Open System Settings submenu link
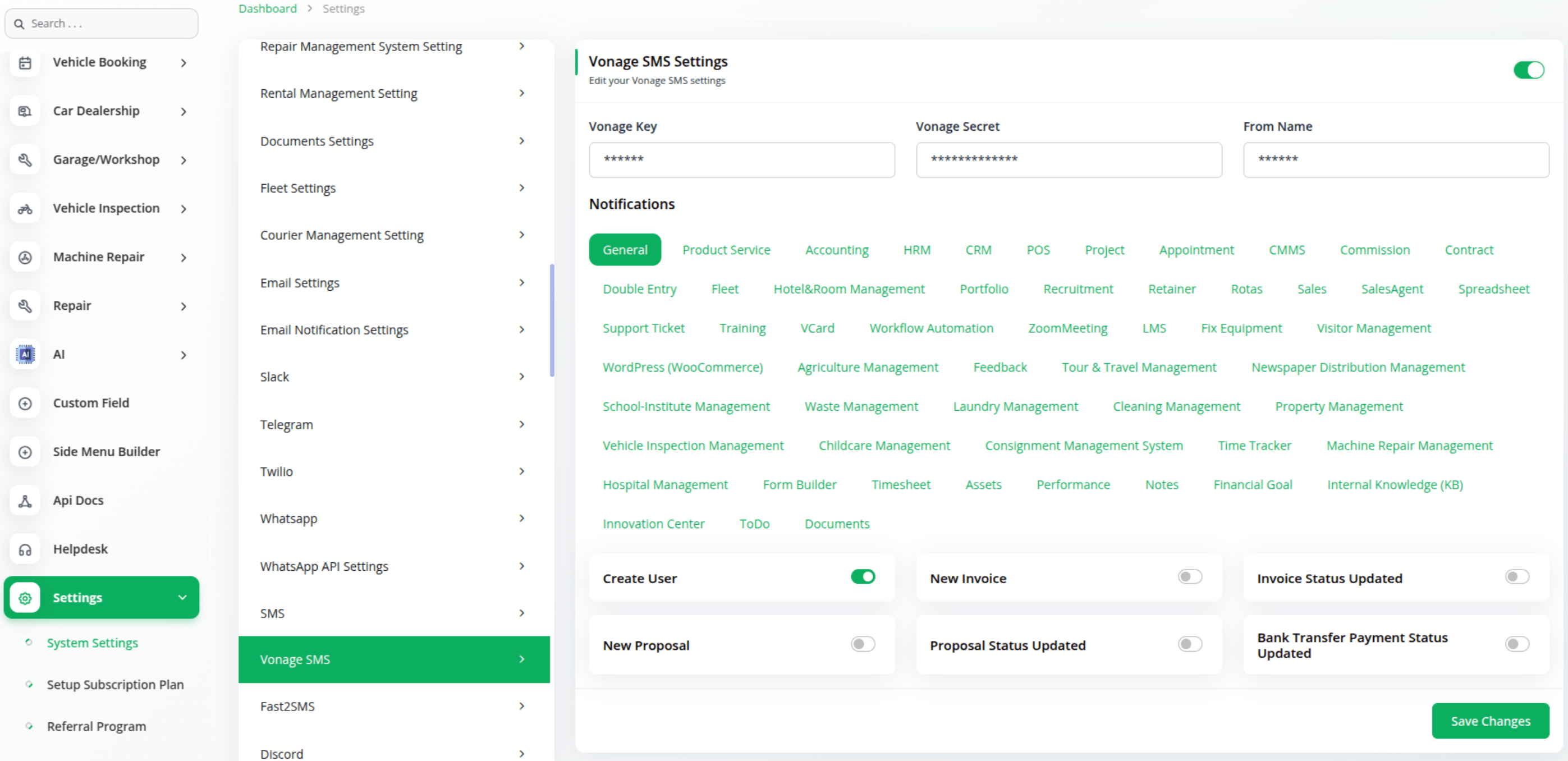 tap(93, 643)
